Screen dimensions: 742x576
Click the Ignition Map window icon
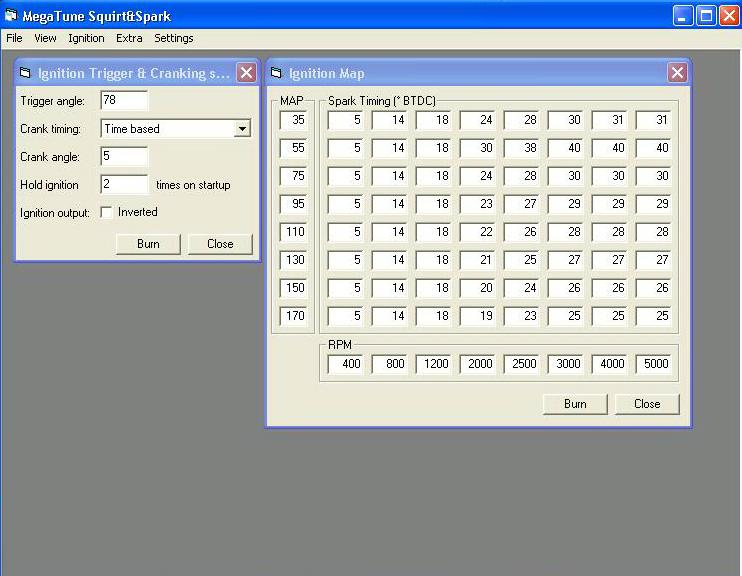pyautogui.click(x=275, y=73)
